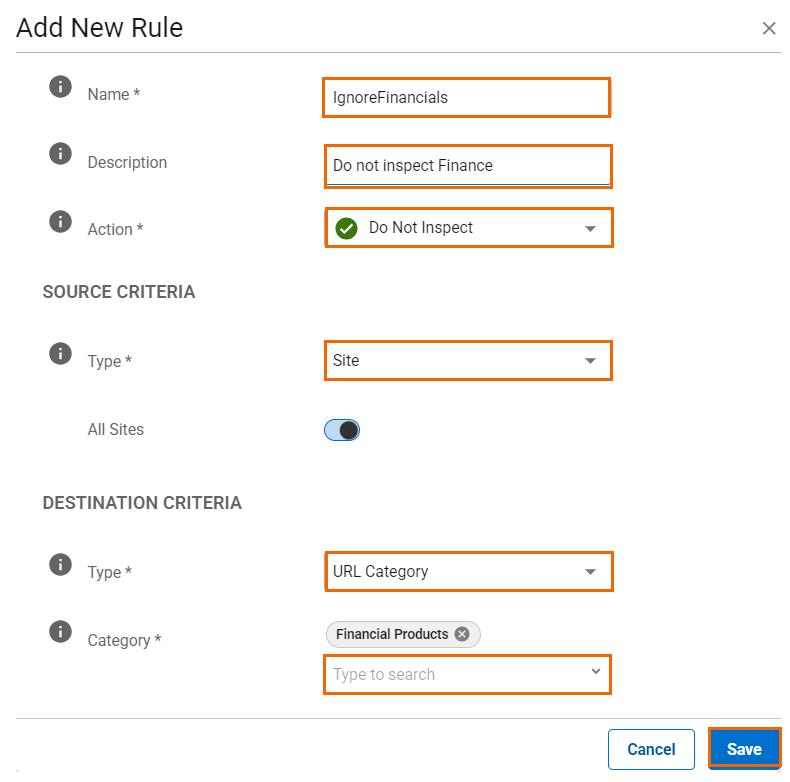Click the Name field containing IgnoreFinancials
This screenshot has height=782, width=790.
467,97
